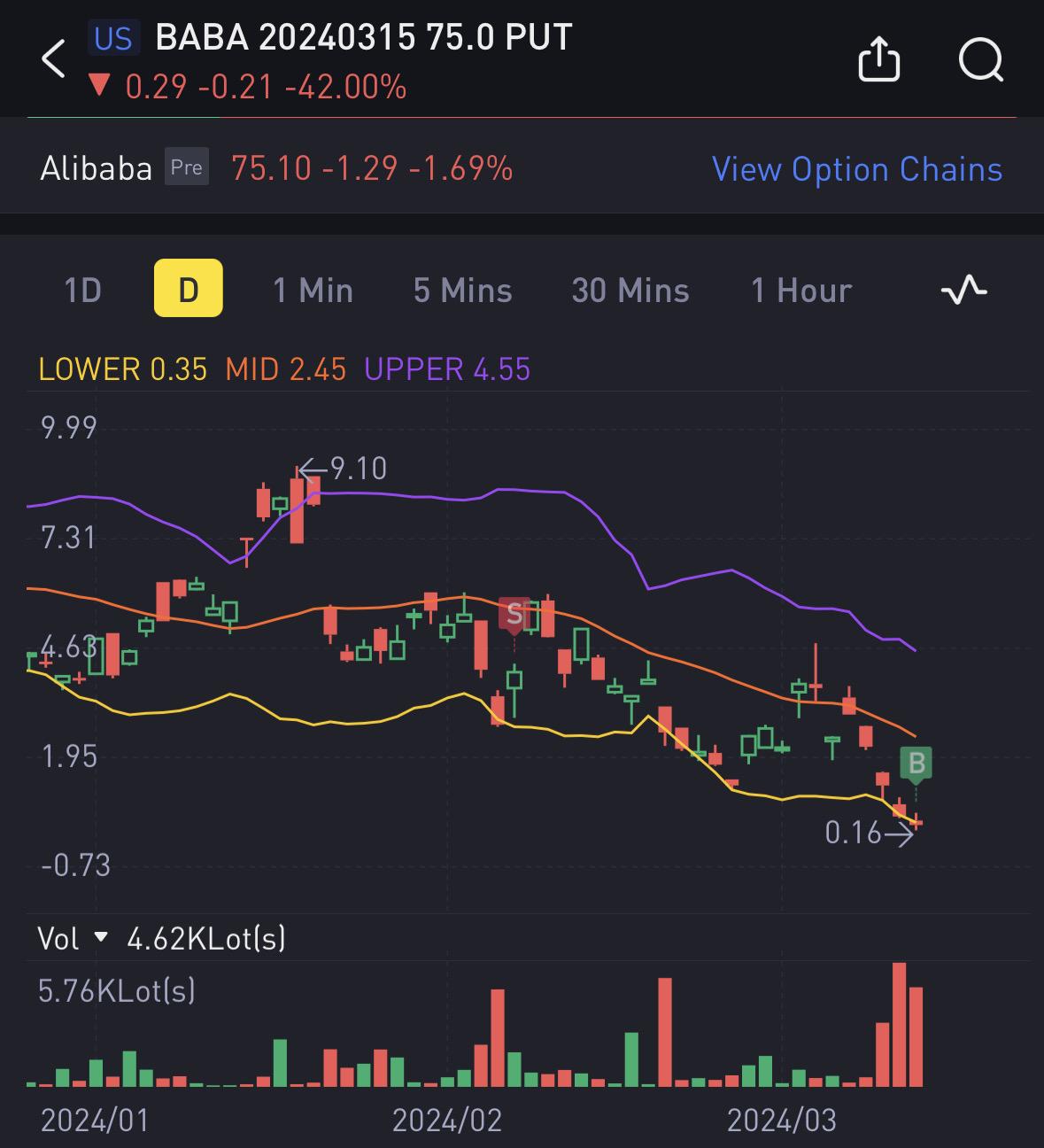
Task: Tap Alibaba price 75.10 -1.29 -1.69%
Action: (372, 168)
